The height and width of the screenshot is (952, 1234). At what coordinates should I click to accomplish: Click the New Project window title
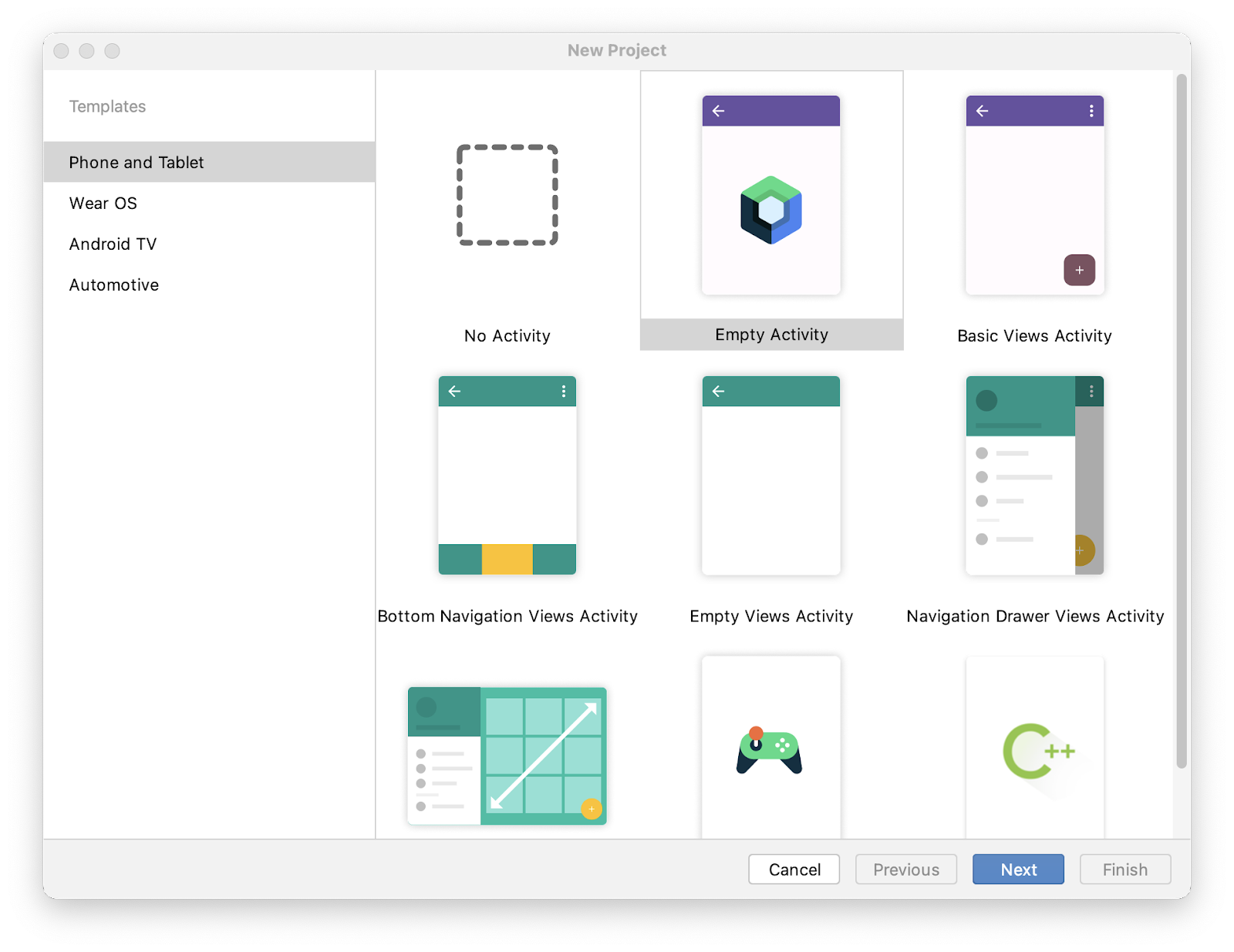(x=617, y=50)
